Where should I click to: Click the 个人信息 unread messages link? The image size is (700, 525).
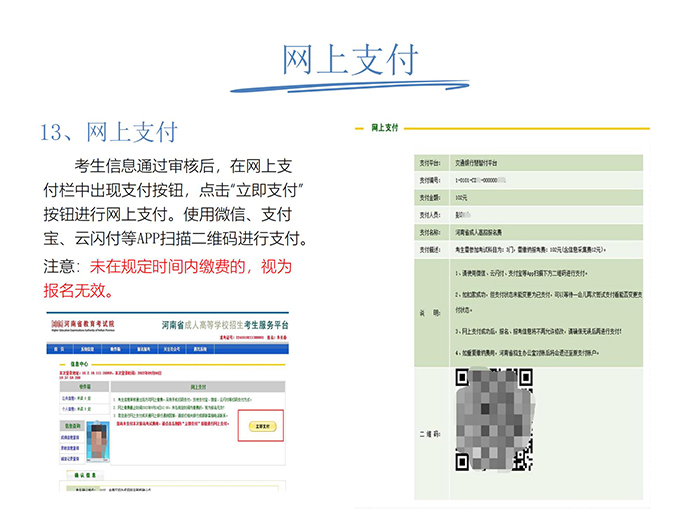[73, 410]
